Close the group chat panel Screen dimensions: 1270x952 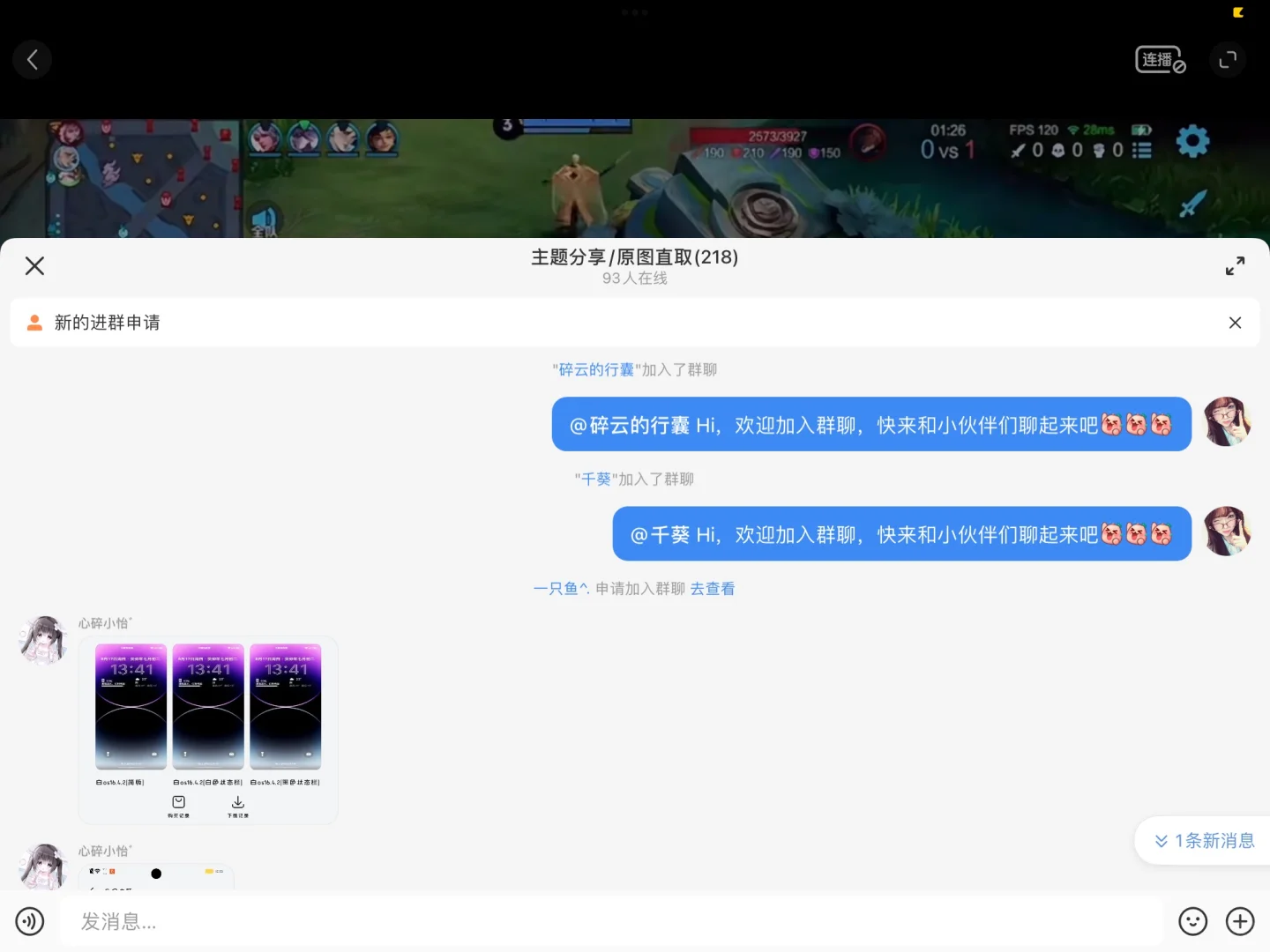click(x=34, y=265)
